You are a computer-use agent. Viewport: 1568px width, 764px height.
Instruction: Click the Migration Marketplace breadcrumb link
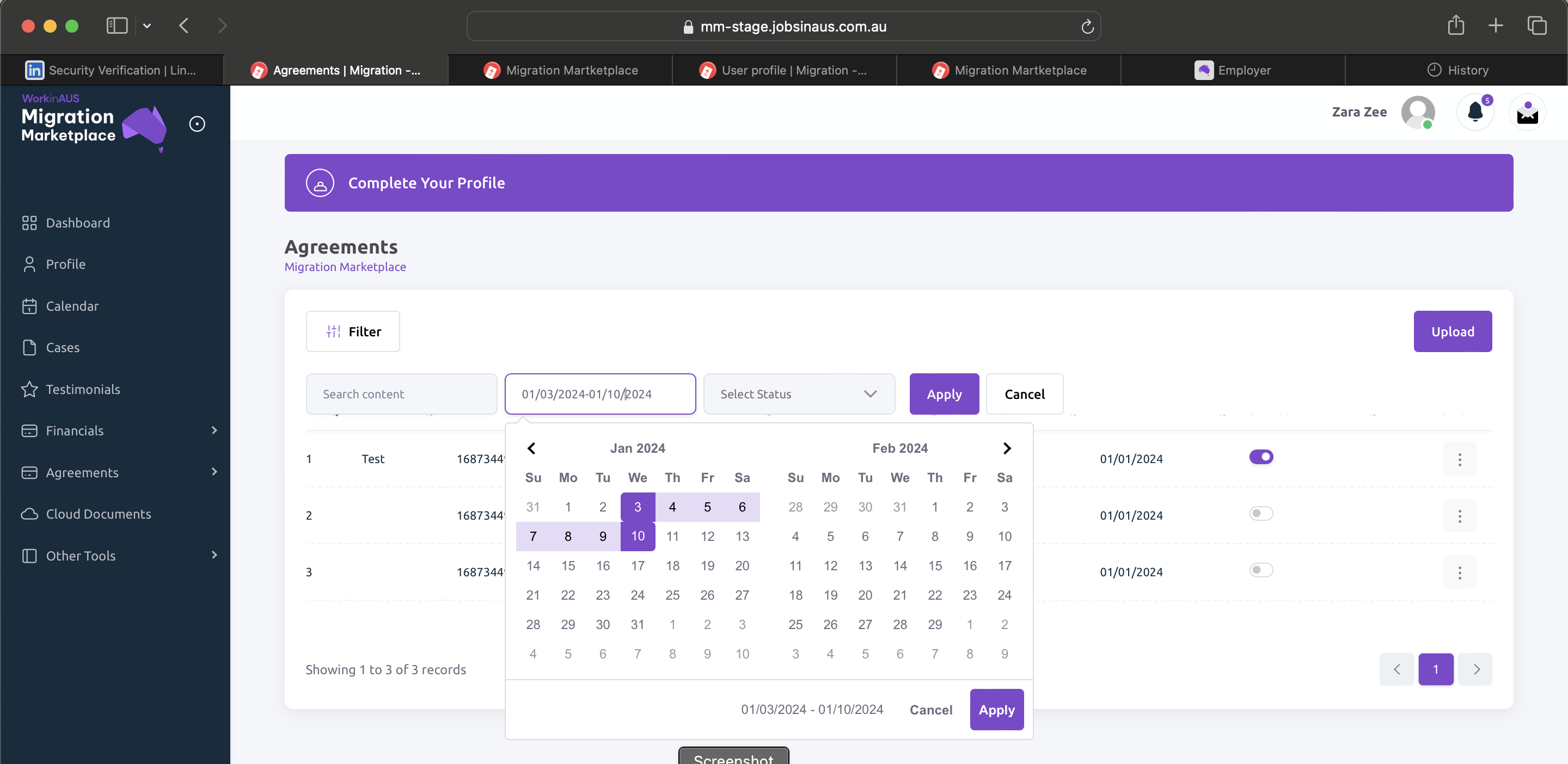tap(345, 267)
